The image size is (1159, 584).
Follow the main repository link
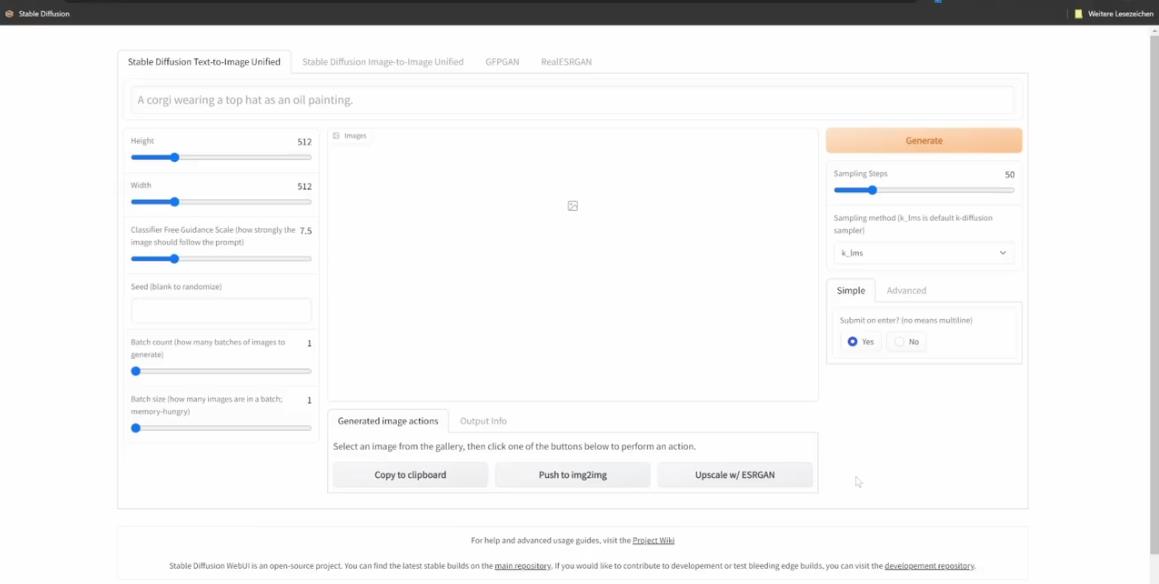[523, 566]
